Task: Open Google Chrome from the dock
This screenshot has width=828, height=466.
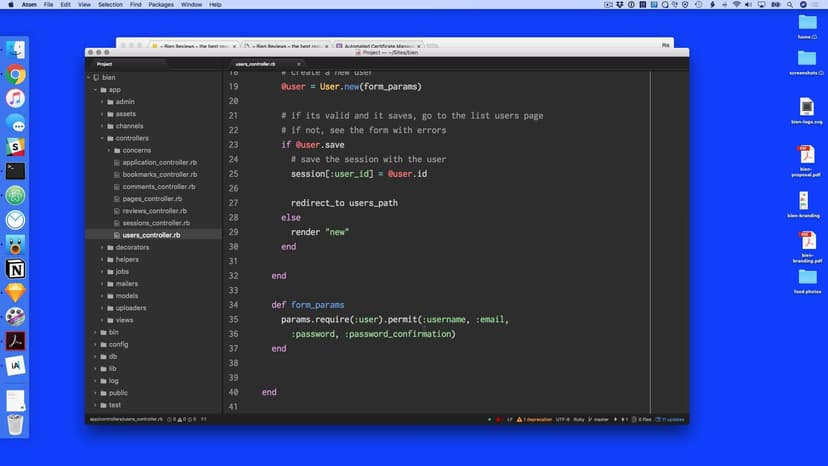Action: pos(15,74)
